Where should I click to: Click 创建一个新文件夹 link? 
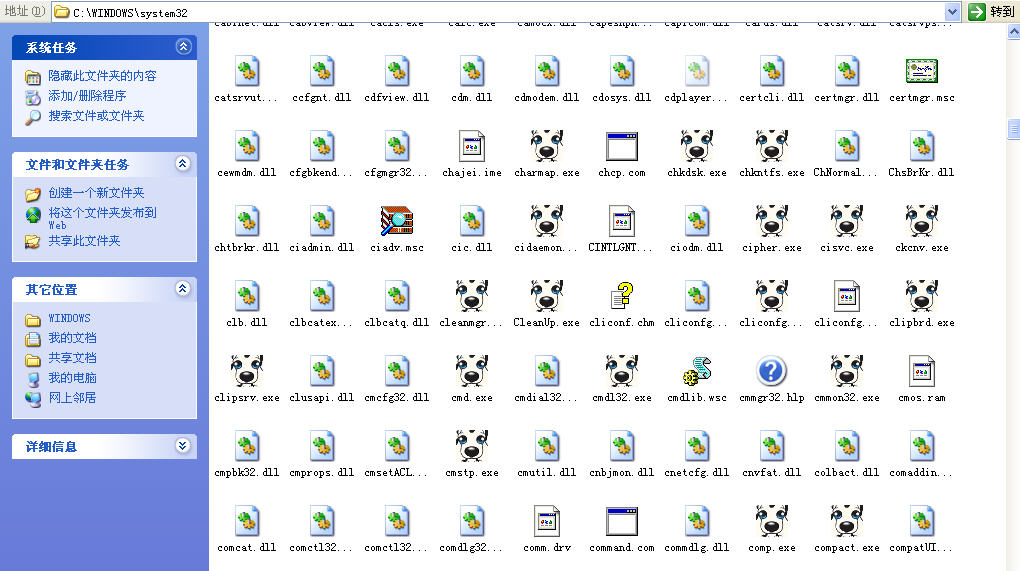click(x=96, y=193)
